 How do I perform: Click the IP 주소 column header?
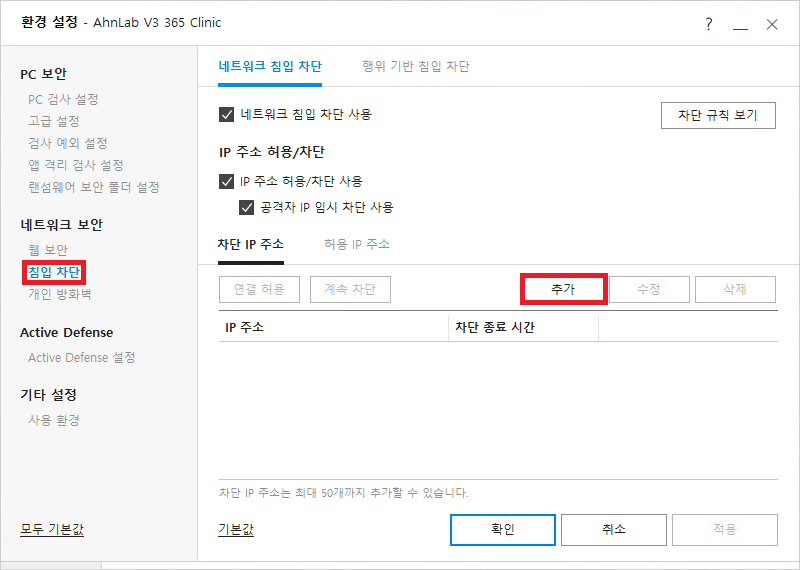tap(334, 327)
